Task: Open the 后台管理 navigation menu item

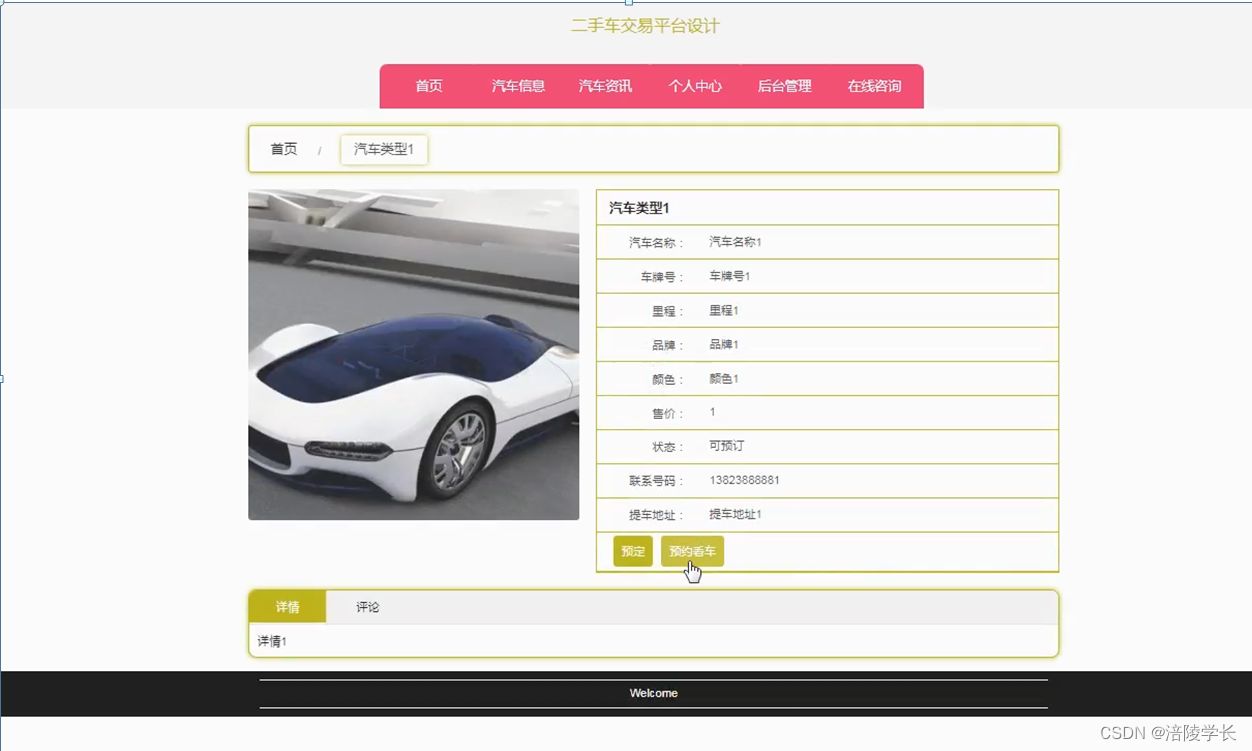Action: point(784,86)
